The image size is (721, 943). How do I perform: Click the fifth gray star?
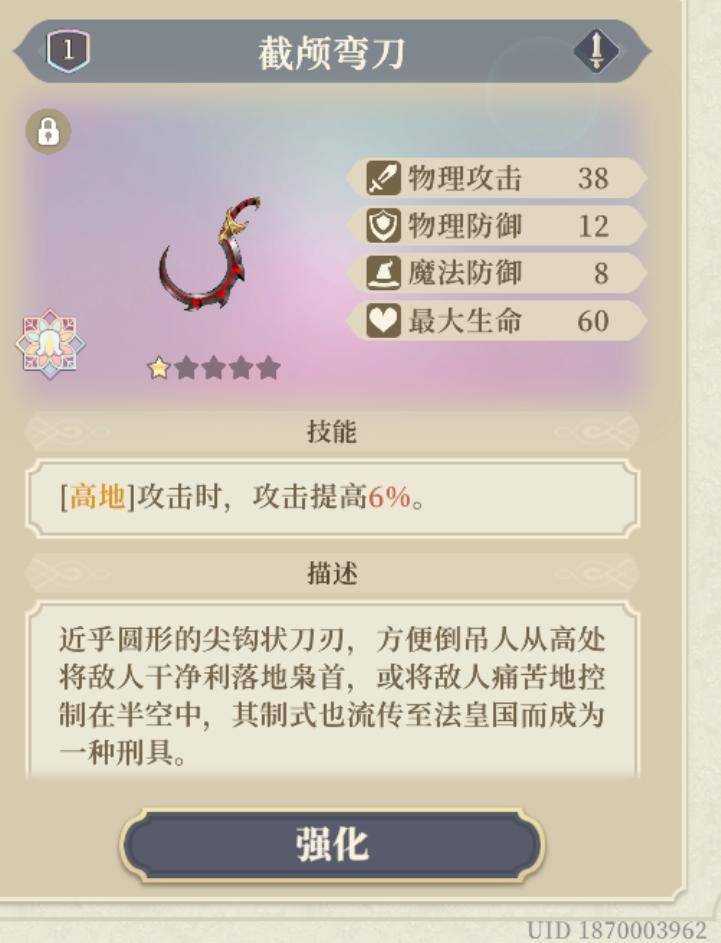268,367
